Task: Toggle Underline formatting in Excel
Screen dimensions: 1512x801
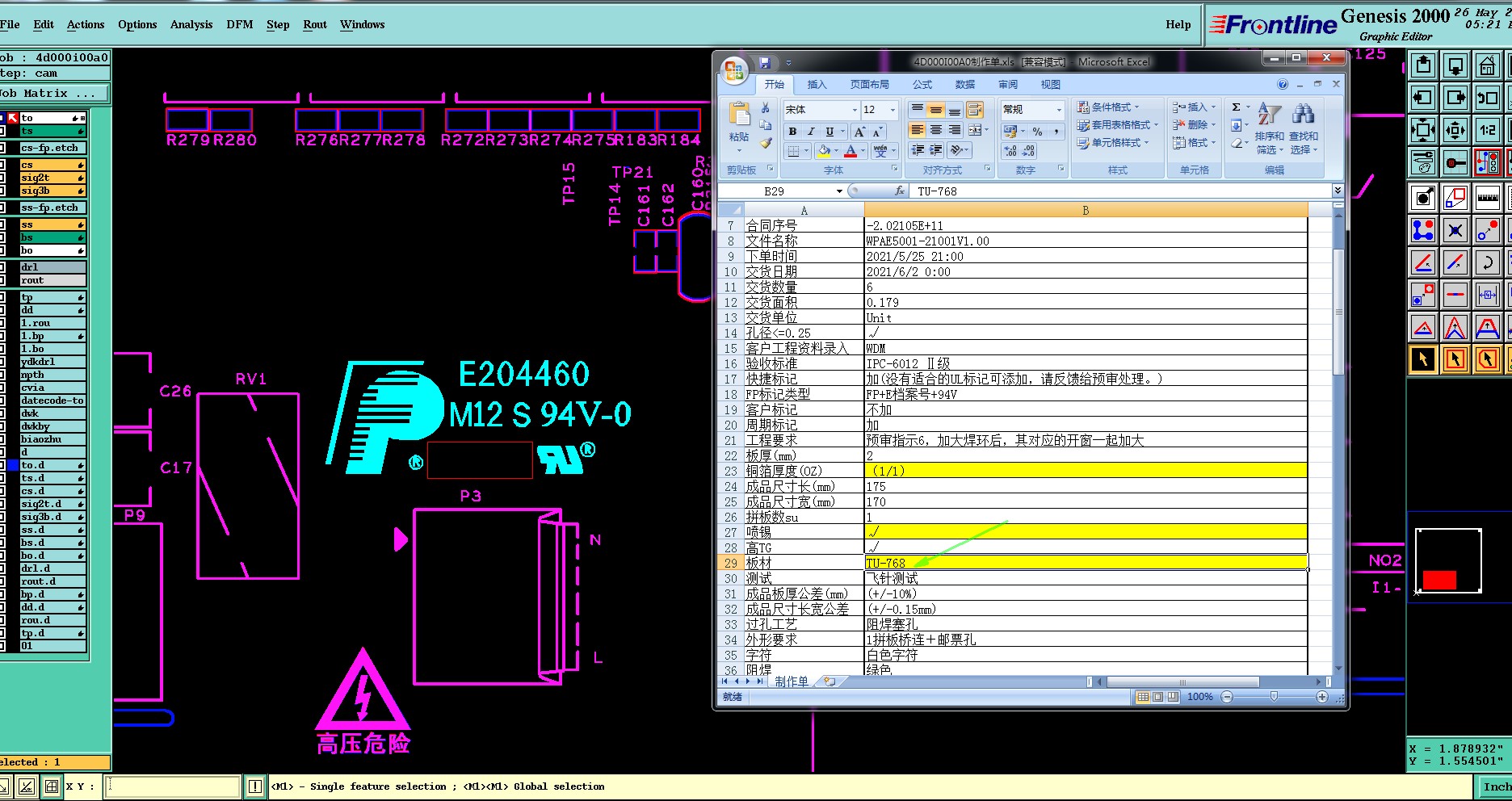Action: click(x=829, y=132)
